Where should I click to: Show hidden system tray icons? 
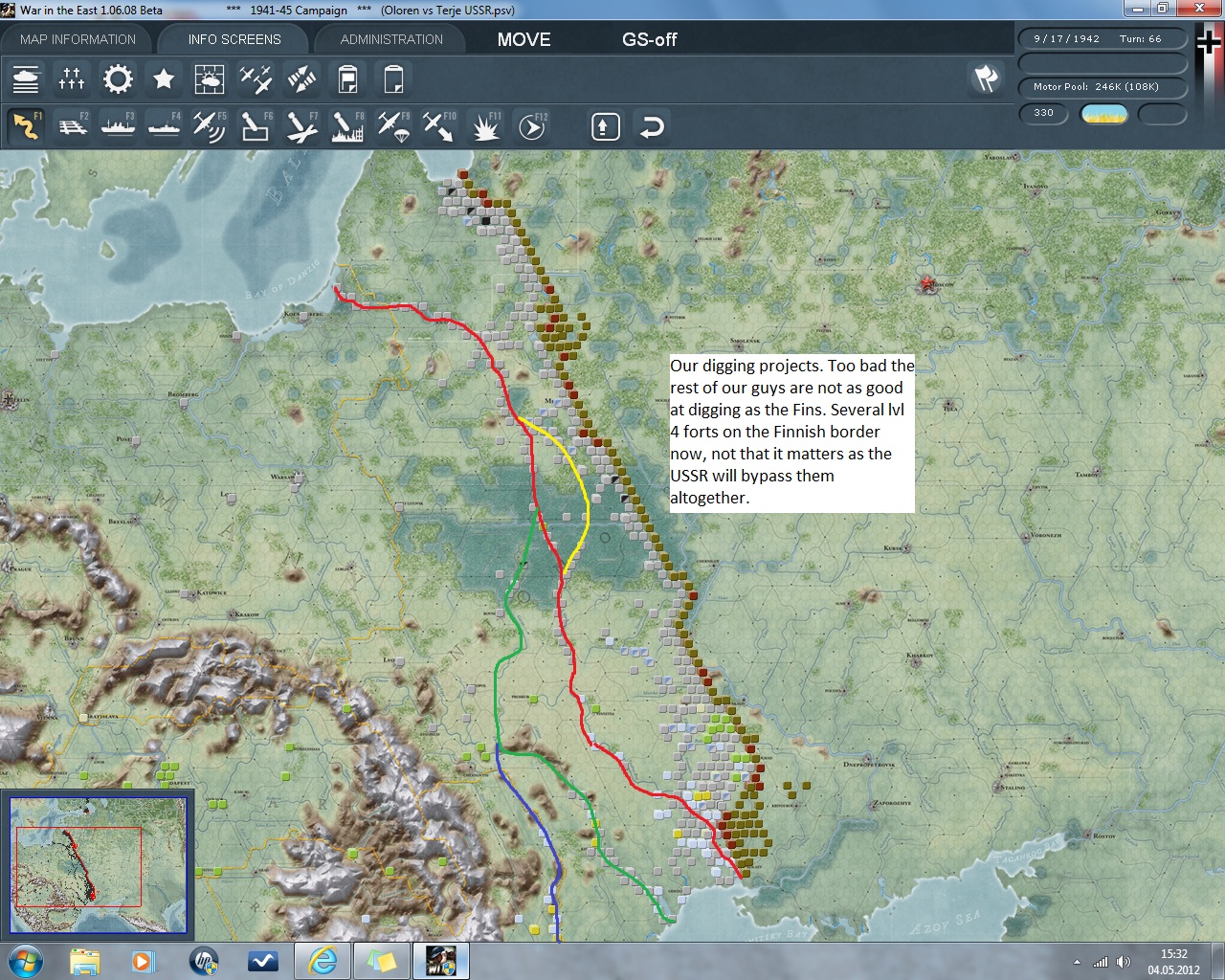pos(1078,962)
